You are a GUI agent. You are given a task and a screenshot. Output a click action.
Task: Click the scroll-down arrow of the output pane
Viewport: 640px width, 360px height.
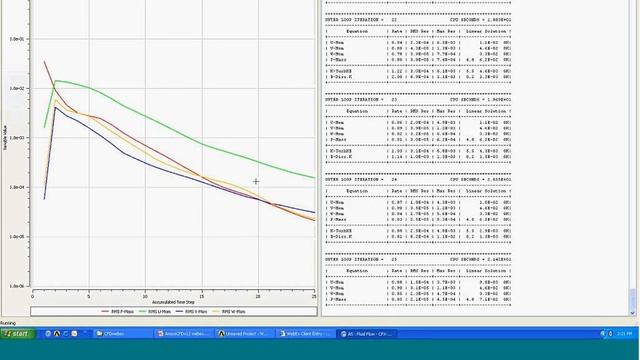[x=633, y=313]
